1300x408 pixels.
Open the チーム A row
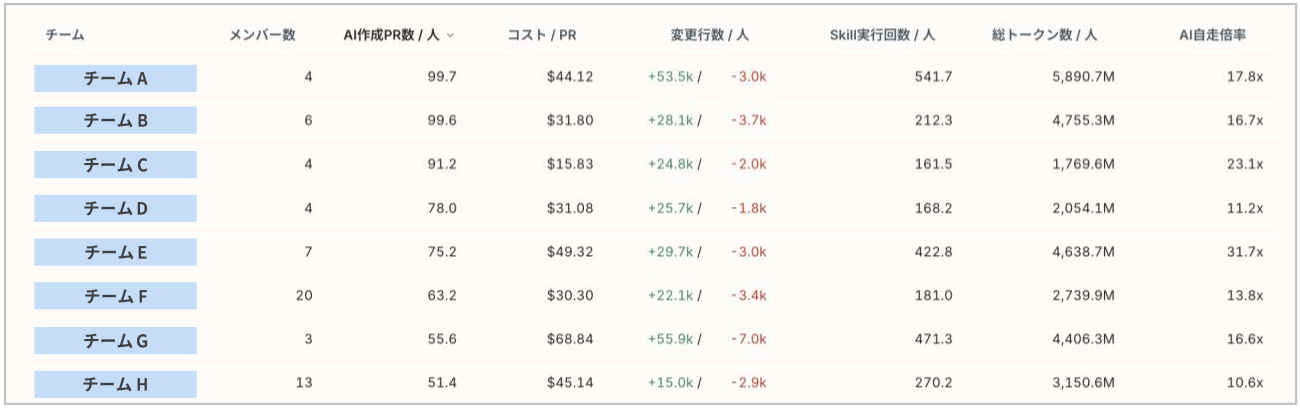point(655,77)
